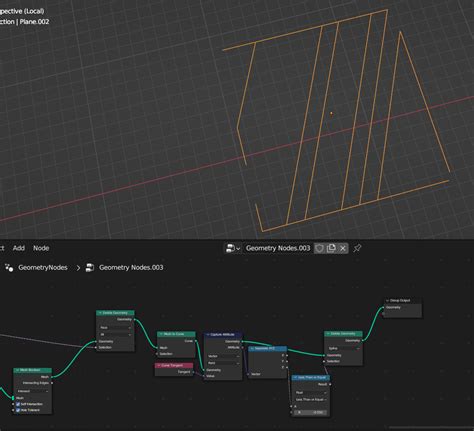The image size is (474, 431).
Task: Toggle the pin icon in node editor header
Action: (357, 248)
